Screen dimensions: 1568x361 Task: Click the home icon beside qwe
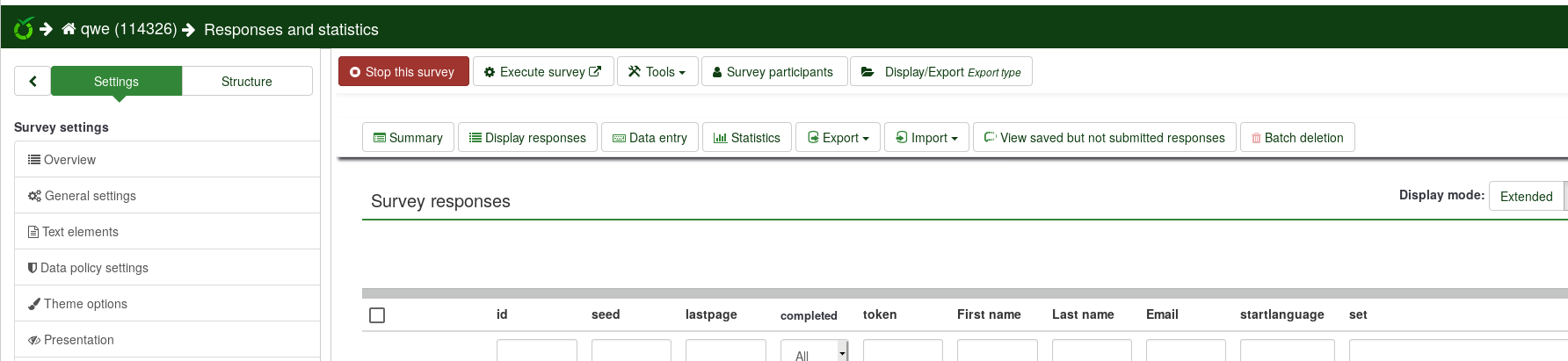[x=69, y=29]
